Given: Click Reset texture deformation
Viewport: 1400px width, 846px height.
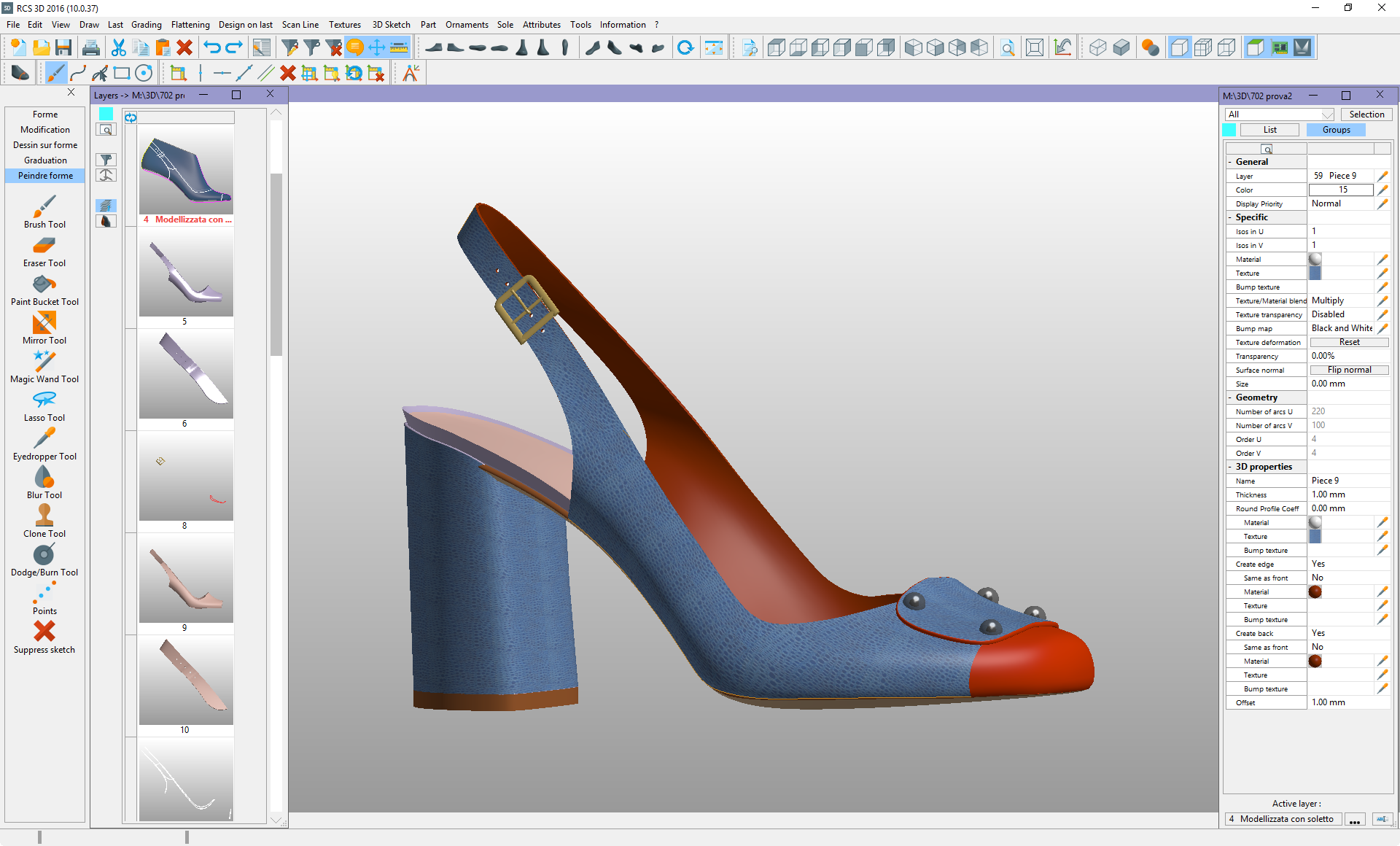Looking at the screenshot, I should [1349, 342].
